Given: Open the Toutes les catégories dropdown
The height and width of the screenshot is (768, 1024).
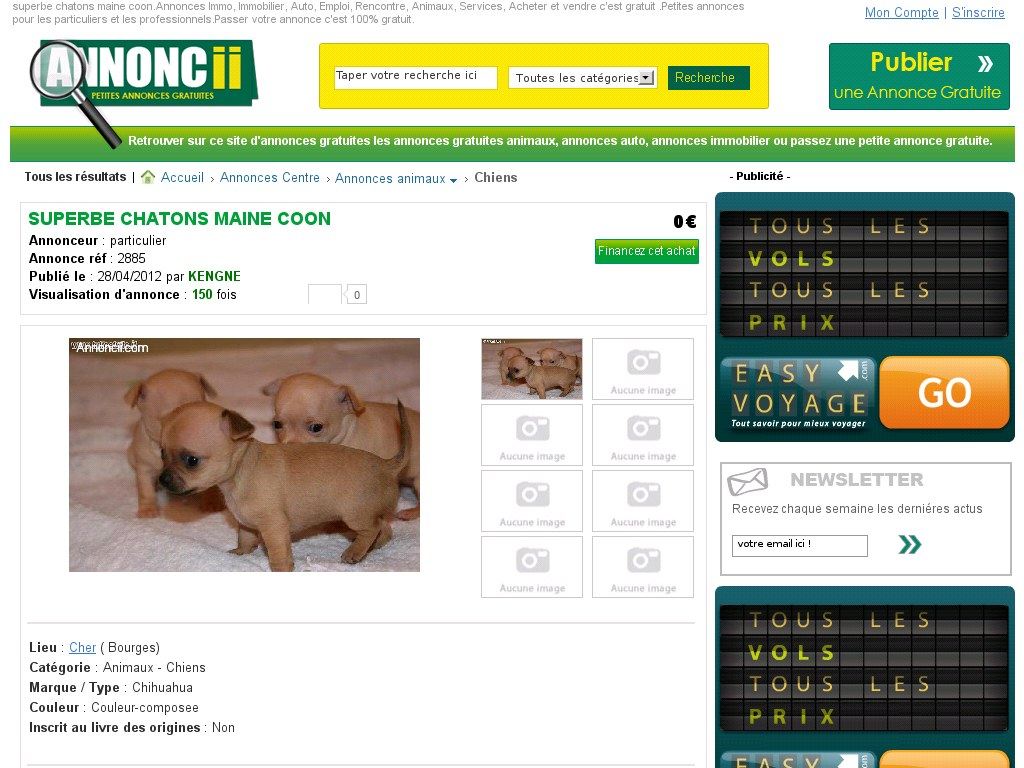Looking at the screenshot, I should pos(583,78).
